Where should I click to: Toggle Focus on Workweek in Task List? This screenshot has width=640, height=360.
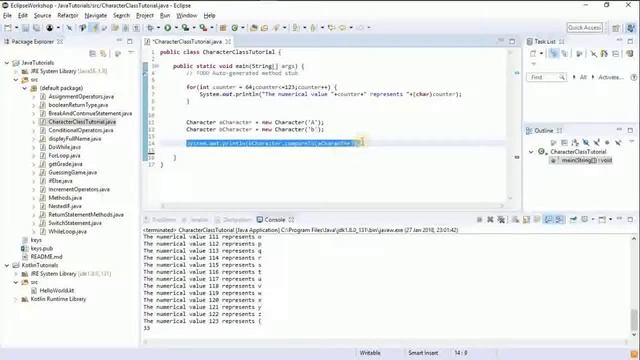[579, 53]
